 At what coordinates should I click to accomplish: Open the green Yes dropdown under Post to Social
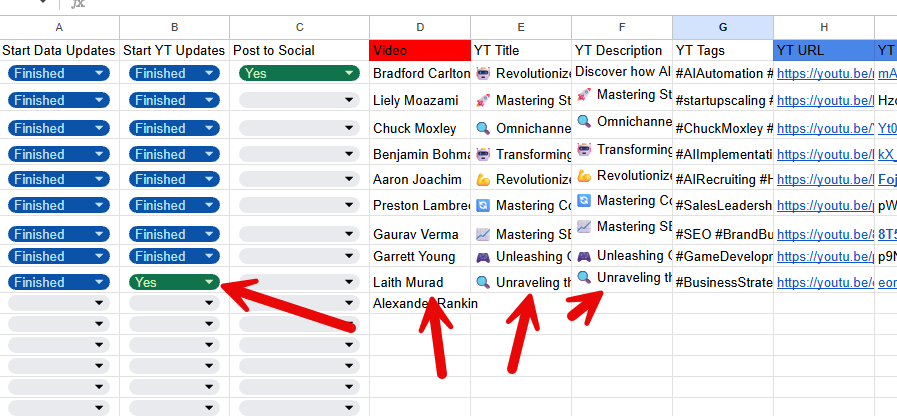tap(349, 73)
